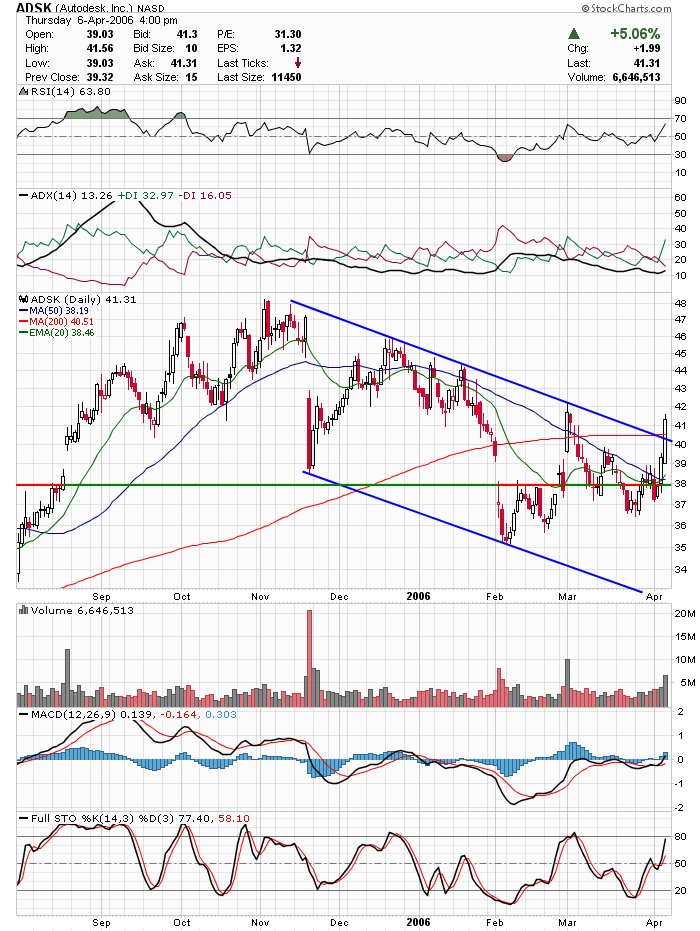Screen dimensions: 700x931
Task: Click the Open price 39.03
Action: (100, 34)
